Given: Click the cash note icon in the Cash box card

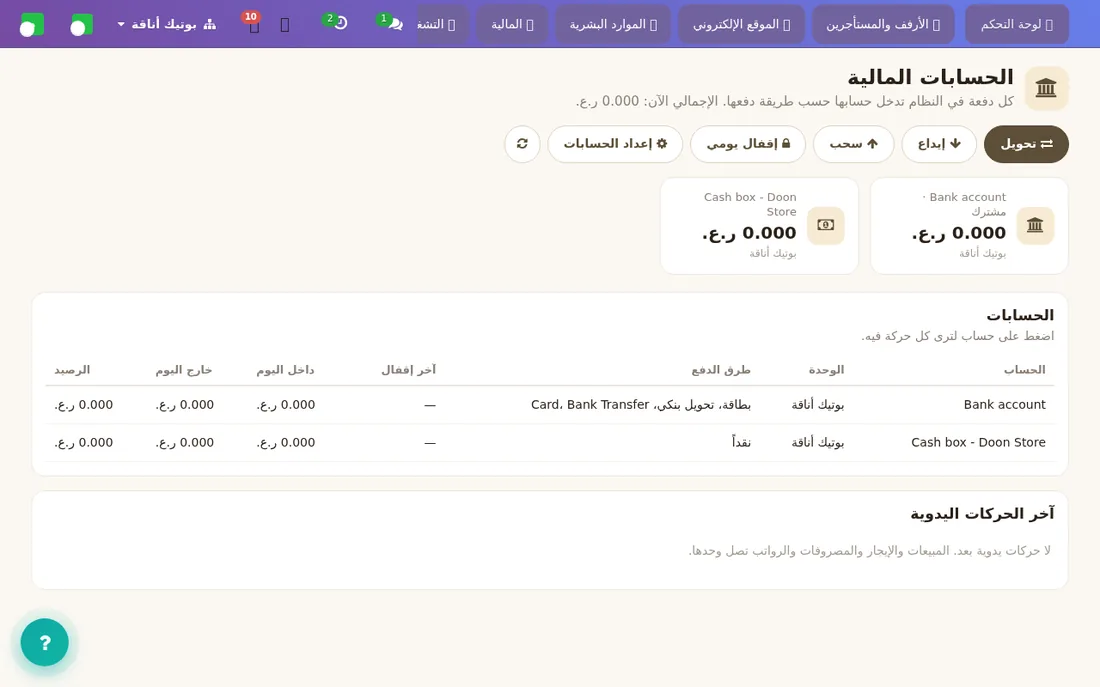Looking at the screenshot, I should coord(826,225).
